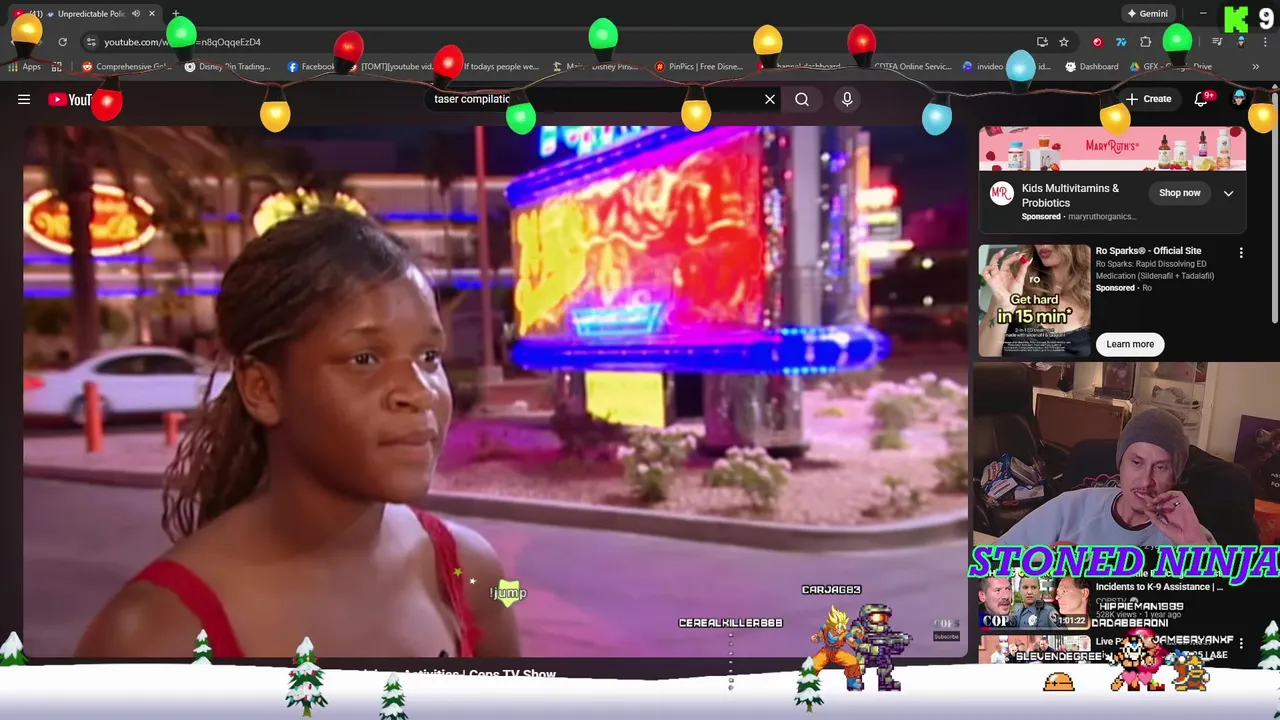Open the PinPics bookmark

(699, 67)
